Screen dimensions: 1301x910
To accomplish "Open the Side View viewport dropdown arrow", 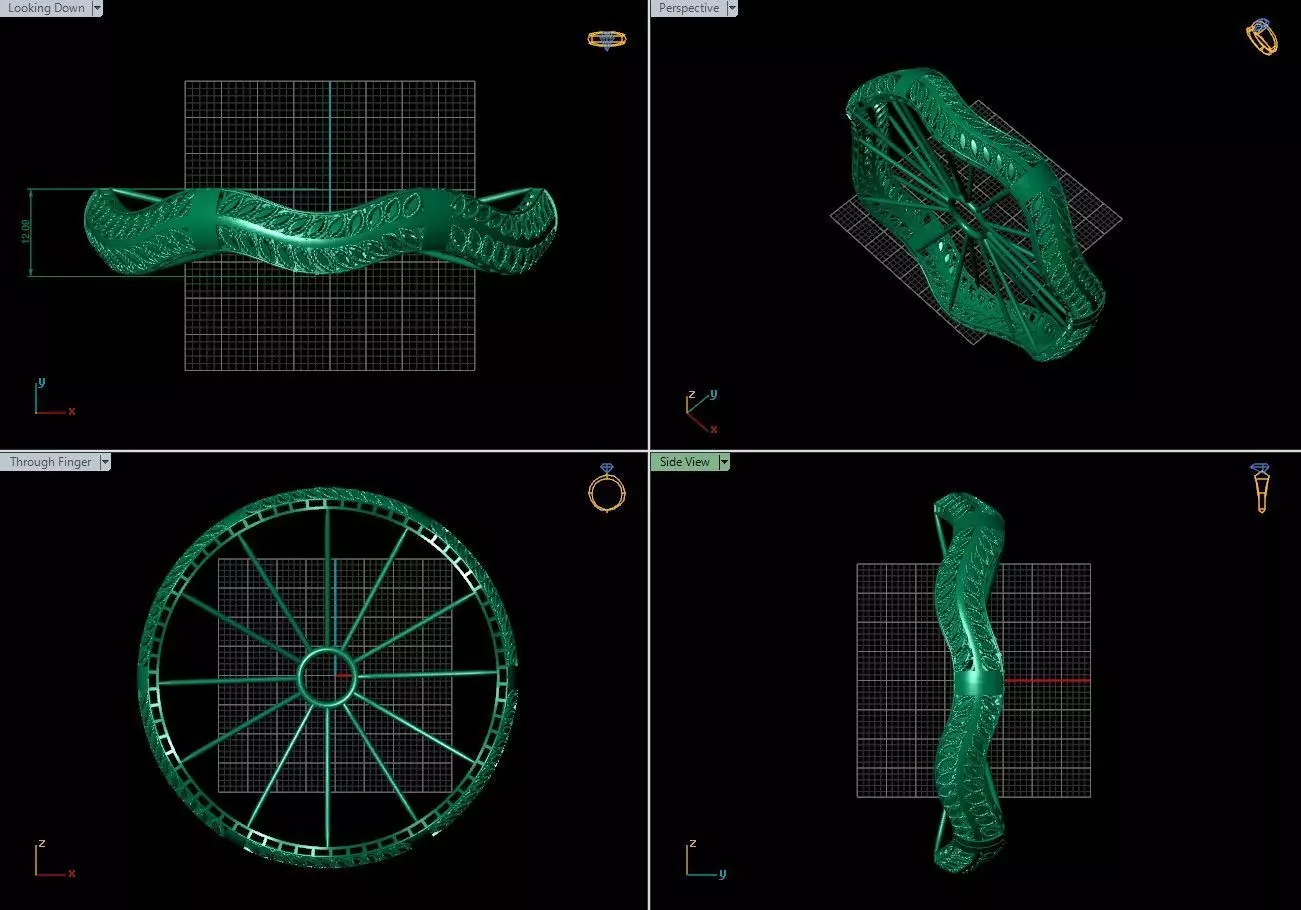I will click(725, 462).
